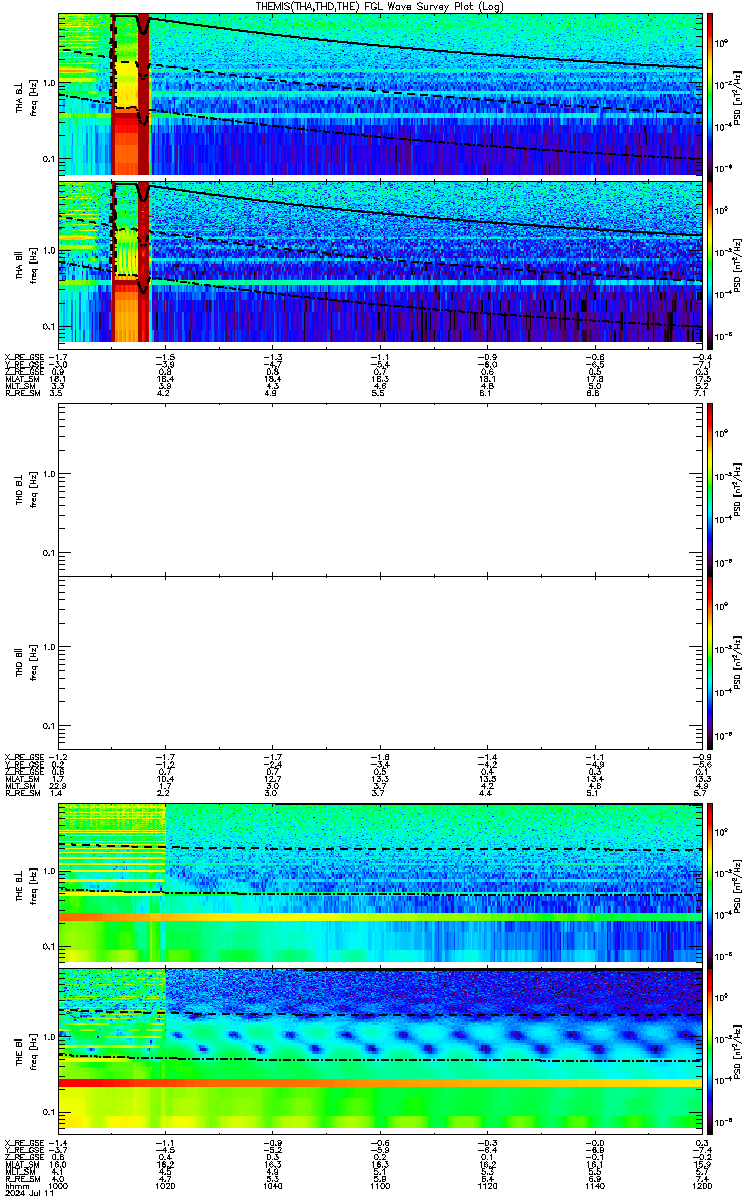Click the 1120 time tick label

point(486,1185)
